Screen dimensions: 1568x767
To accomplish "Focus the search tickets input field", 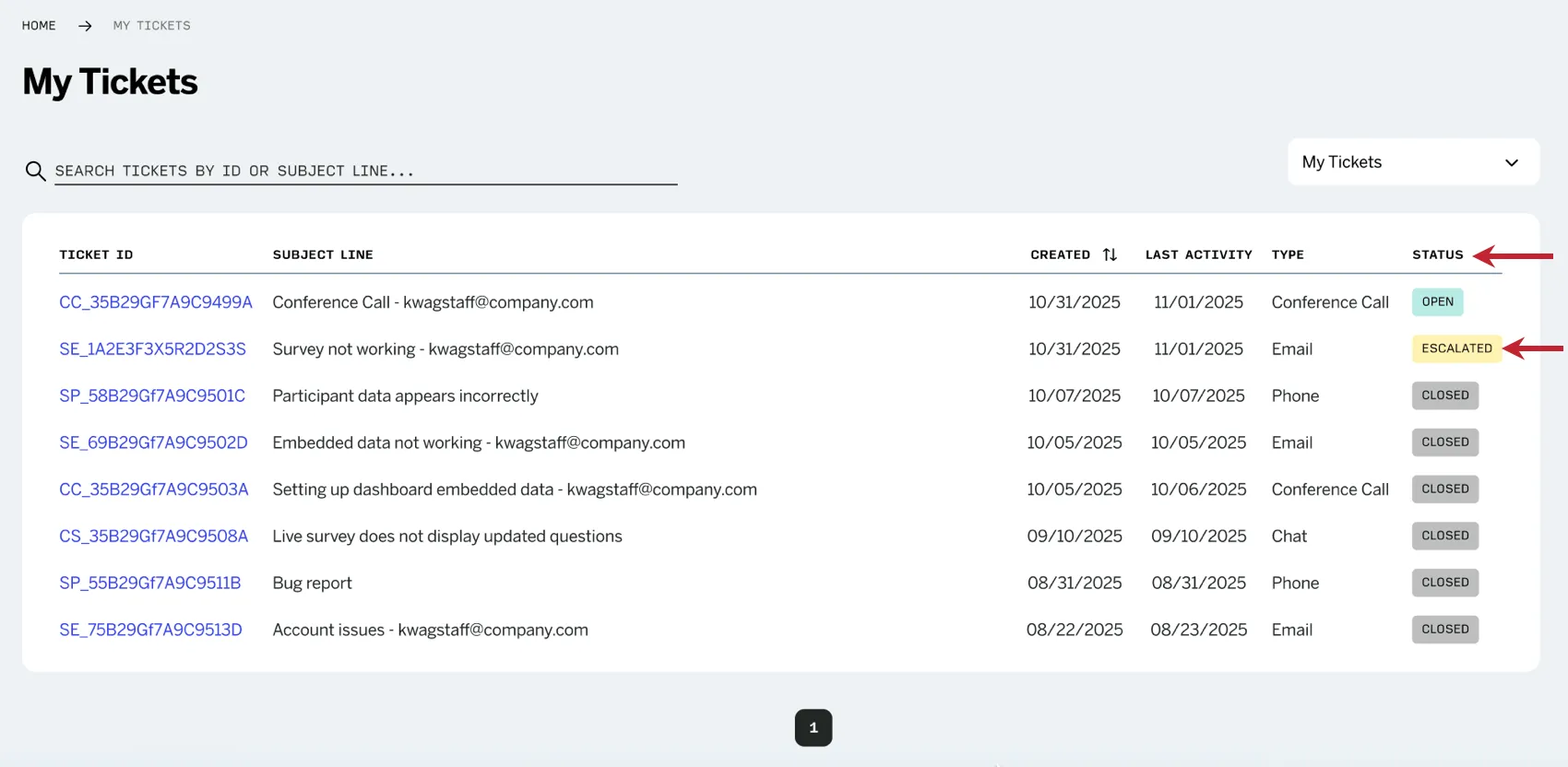I will pyautogui.click(x=365, y=171).
